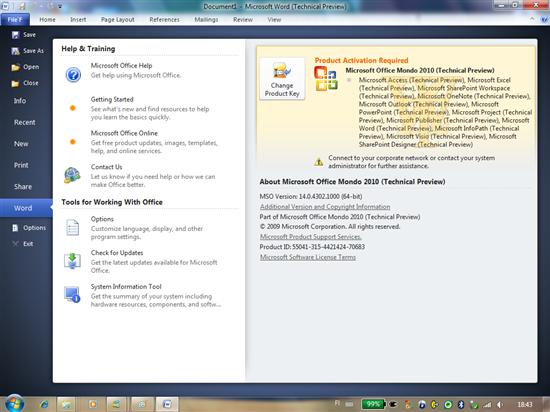Switch to the Insert ribbon tab
This screenshot has width=550, height=412.
78,20
